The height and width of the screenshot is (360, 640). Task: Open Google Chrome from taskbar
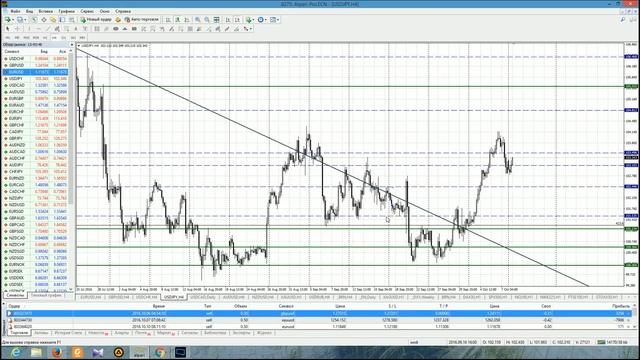point(160,352)
